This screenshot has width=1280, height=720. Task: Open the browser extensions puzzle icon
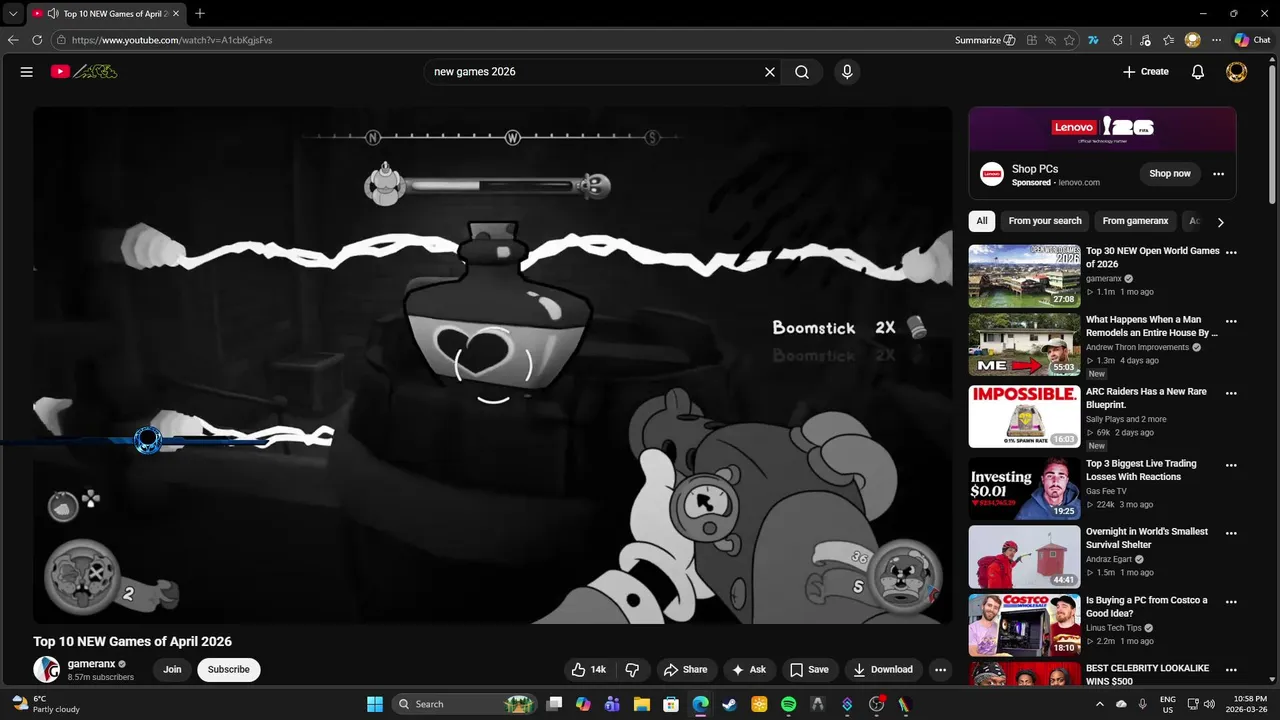(1118, 40)
